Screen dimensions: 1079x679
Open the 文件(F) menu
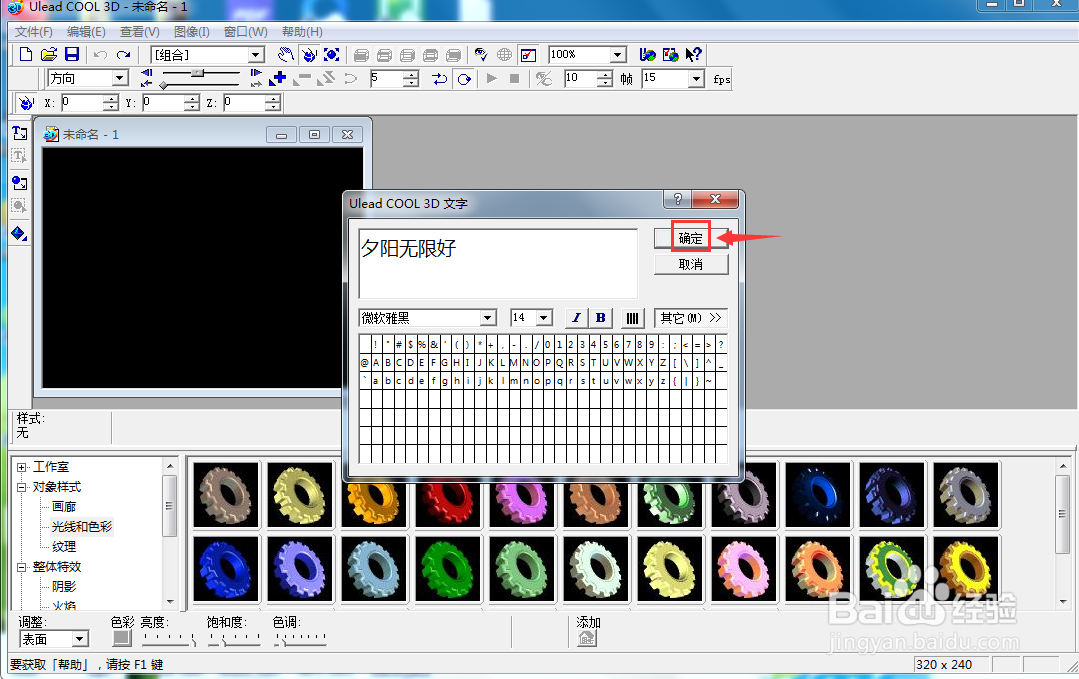click(34, 32)
